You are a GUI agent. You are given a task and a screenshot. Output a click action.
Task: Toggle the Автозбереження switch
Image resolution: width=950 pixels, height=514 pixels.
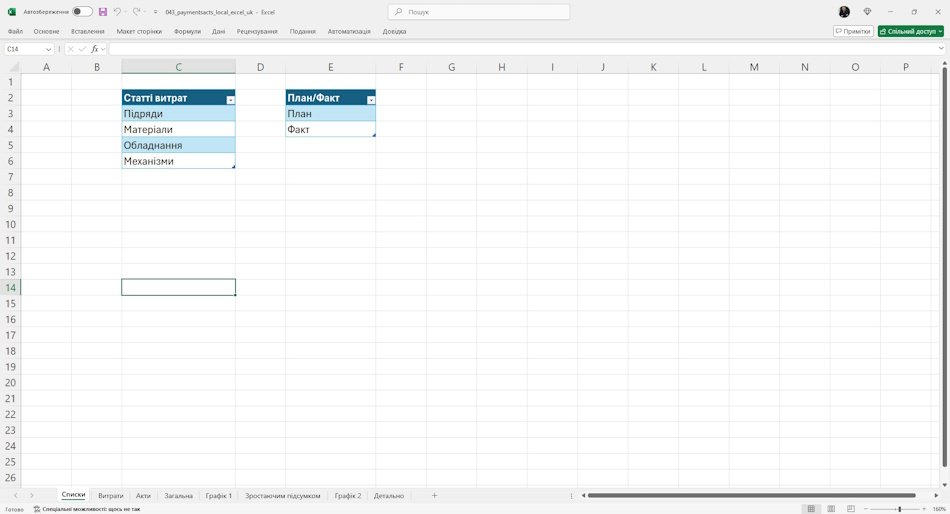click(x=82, y=12)
